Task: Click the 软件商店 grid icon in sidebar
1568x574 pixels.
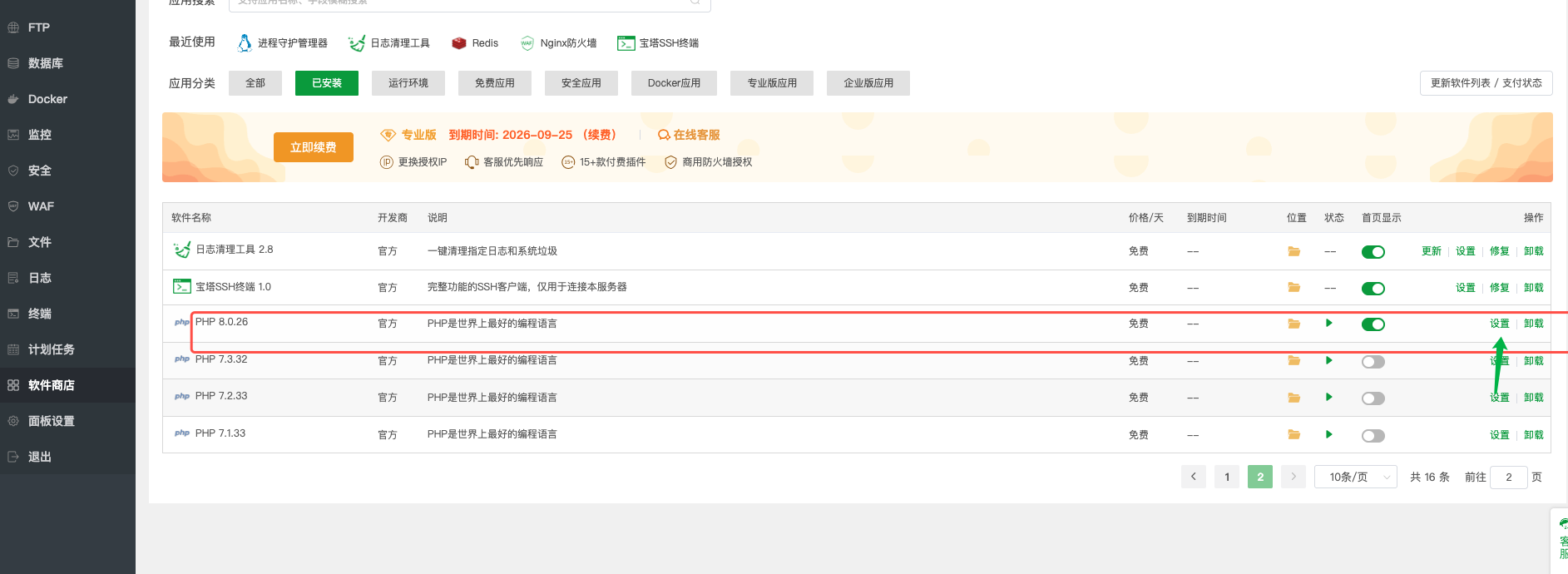Action: pyautogui.click(x=13, y=385)
